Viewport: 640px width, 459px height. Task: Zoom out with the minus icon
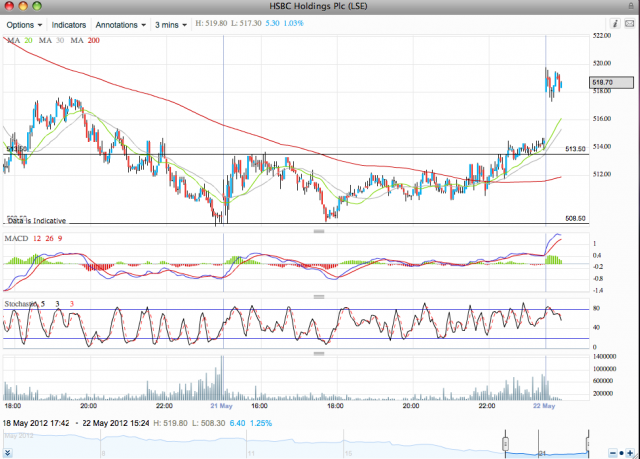(x=612, y=452)
